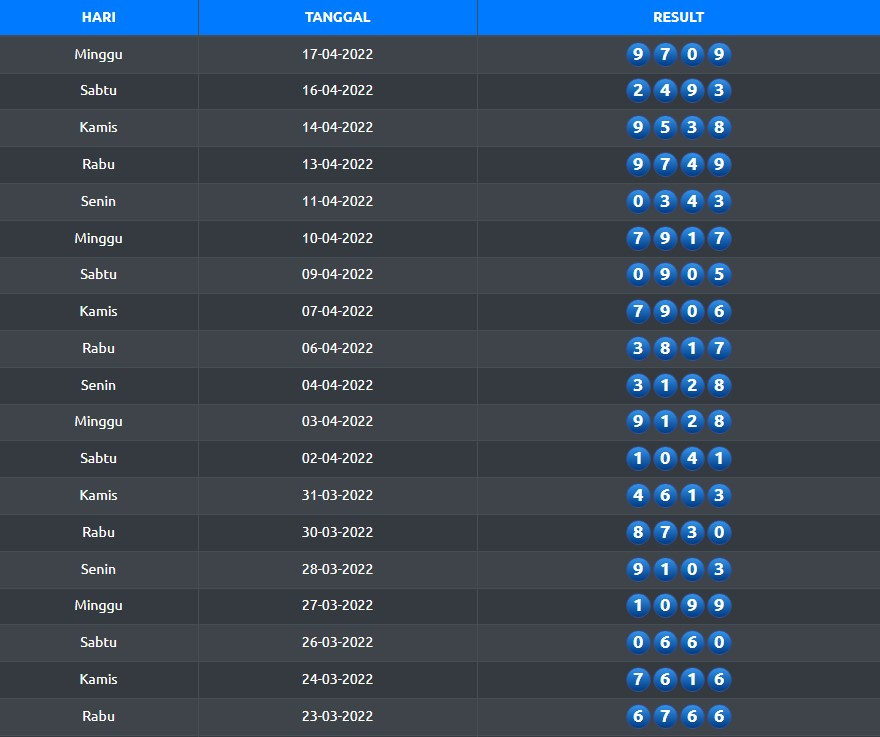Select the date 09-04-2022

(x=337, y=274)
